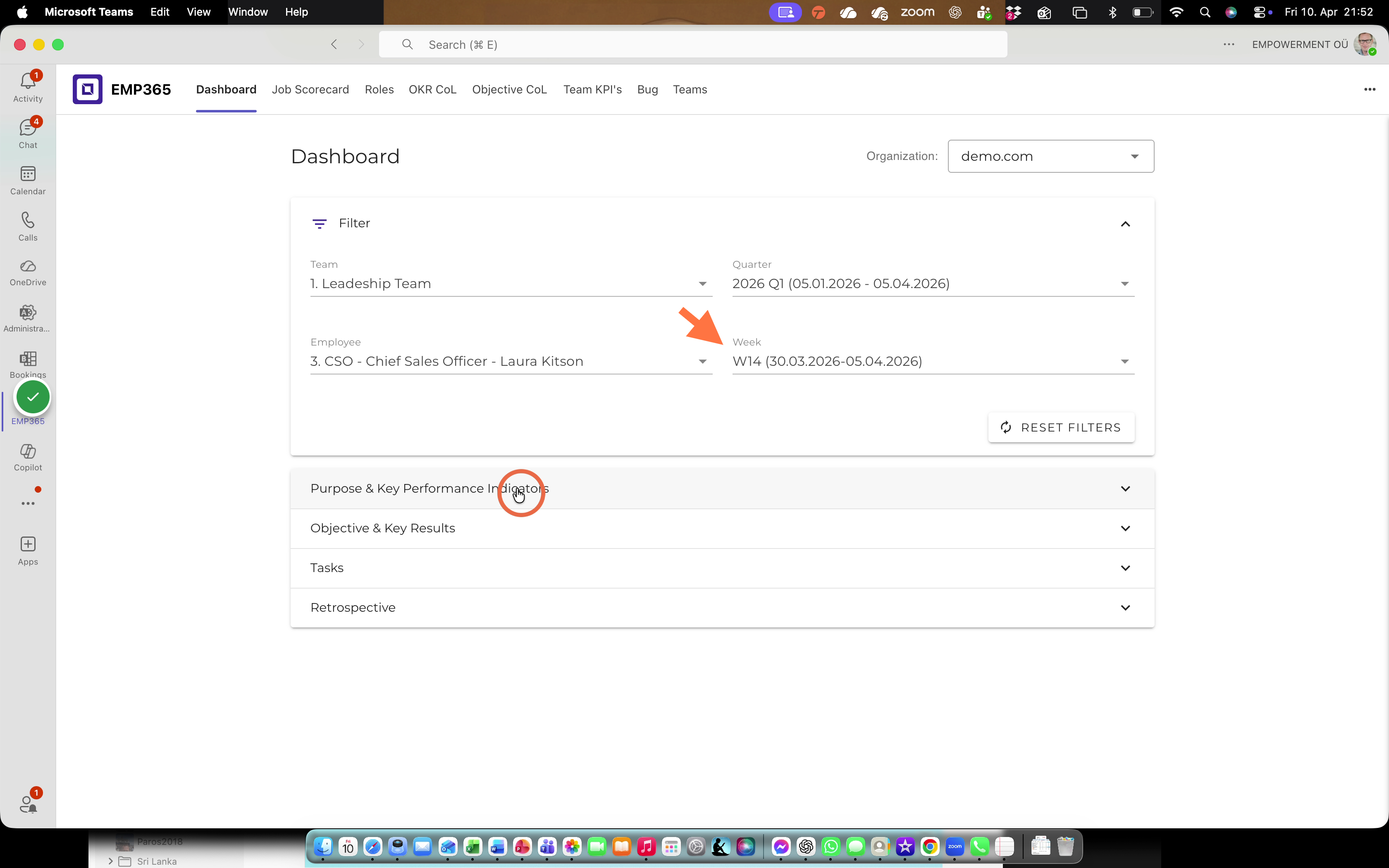The height and width of the screenshot is (868, 1389).
Task: Open the Activity feed in Teams sidebar
Action: 28,87
